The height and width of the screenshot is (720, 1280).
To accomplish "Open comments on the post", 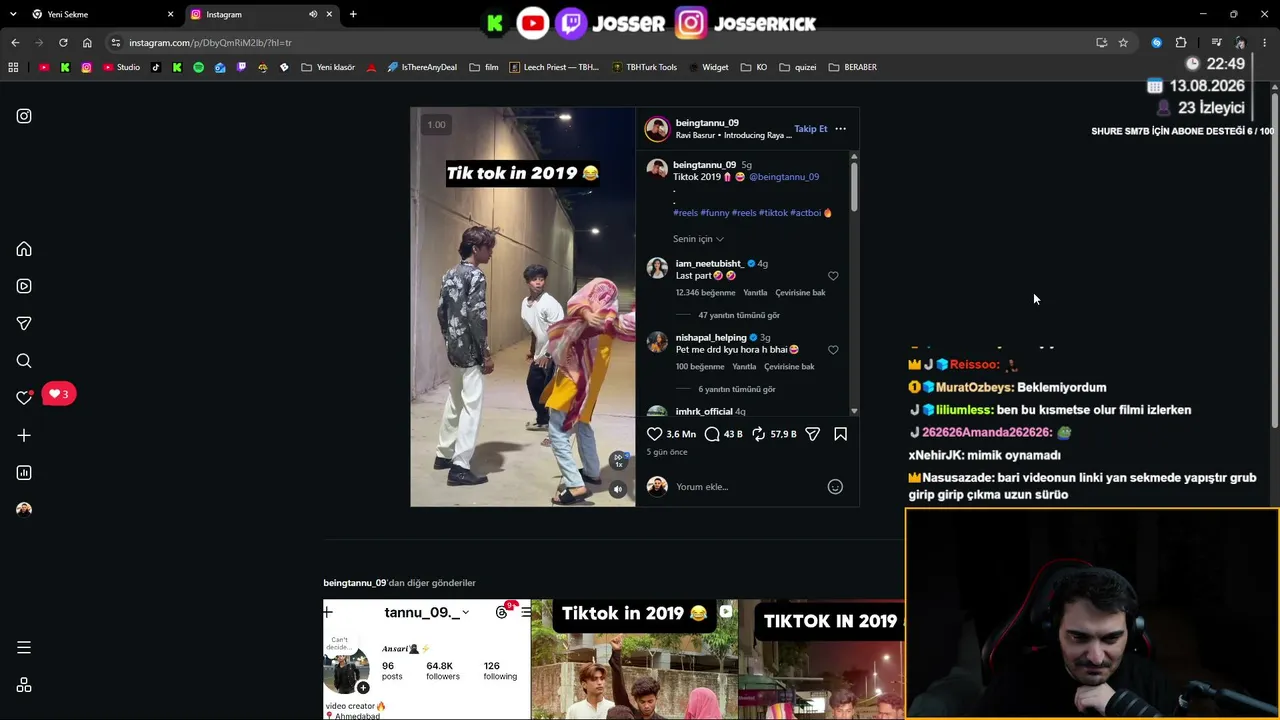I will [712, 434].
